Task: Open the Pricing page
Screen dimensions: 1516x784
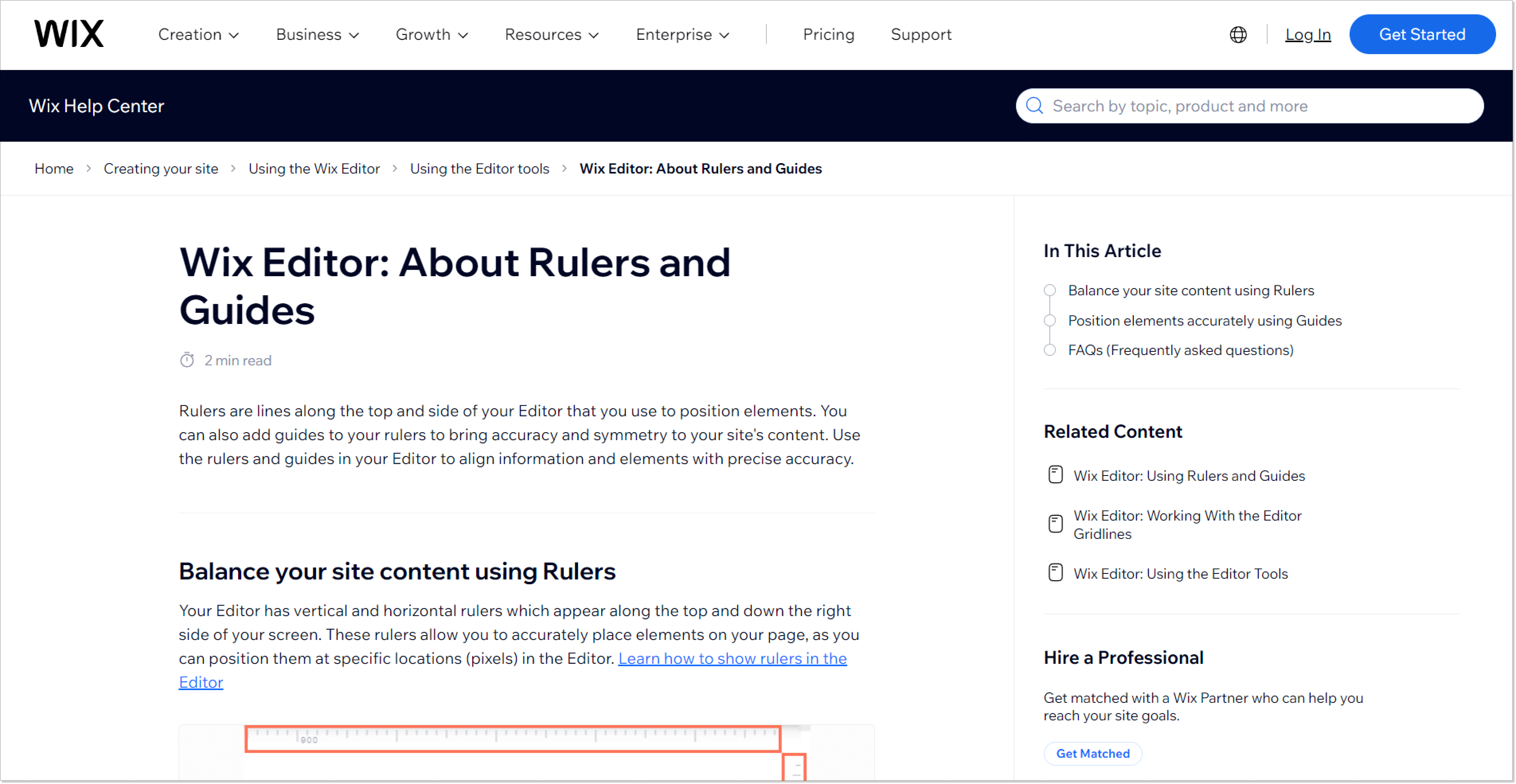Action: pyautogui.click(x=828, y=35)
